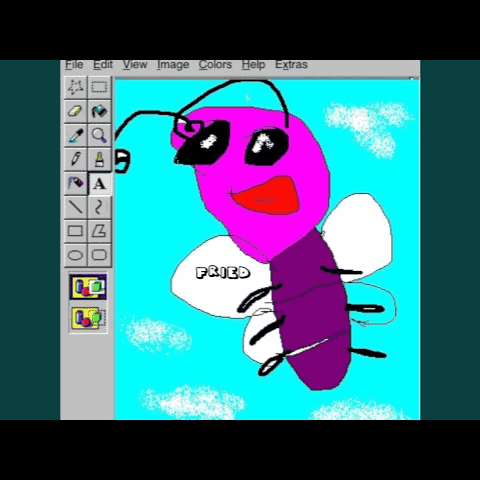This screenshot has height=480, width=480.
Task: Activate the Magnifier tool
Action: pyautogui.click(x=99, y=135)
